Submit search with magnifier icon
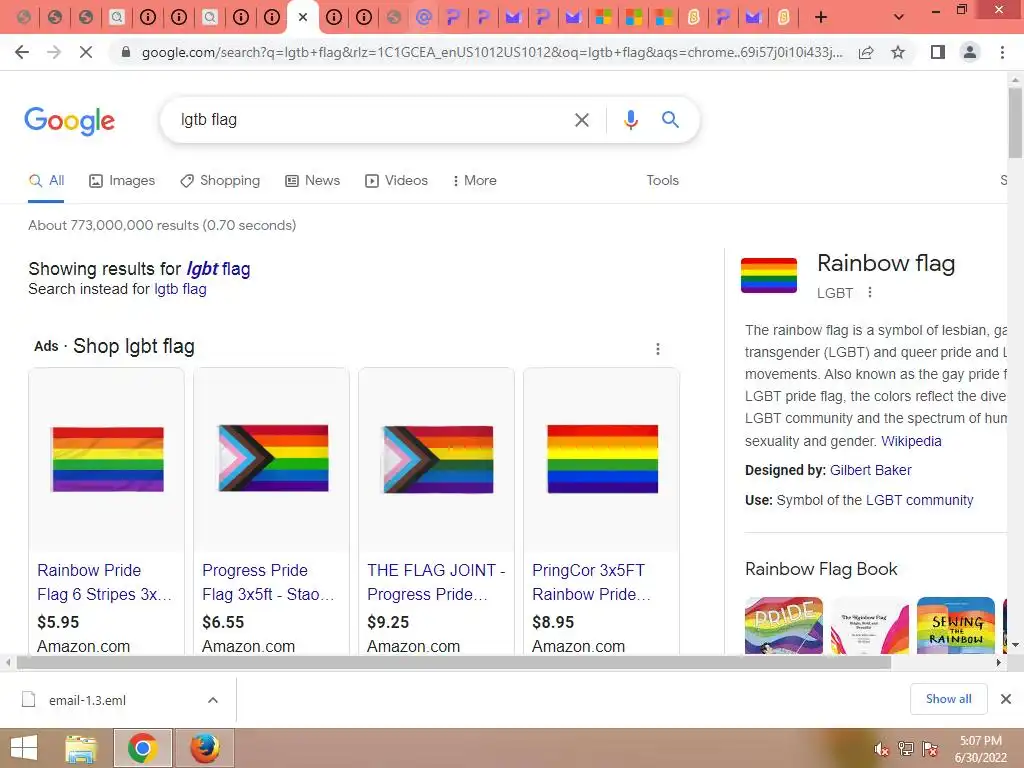 [670, 120]
